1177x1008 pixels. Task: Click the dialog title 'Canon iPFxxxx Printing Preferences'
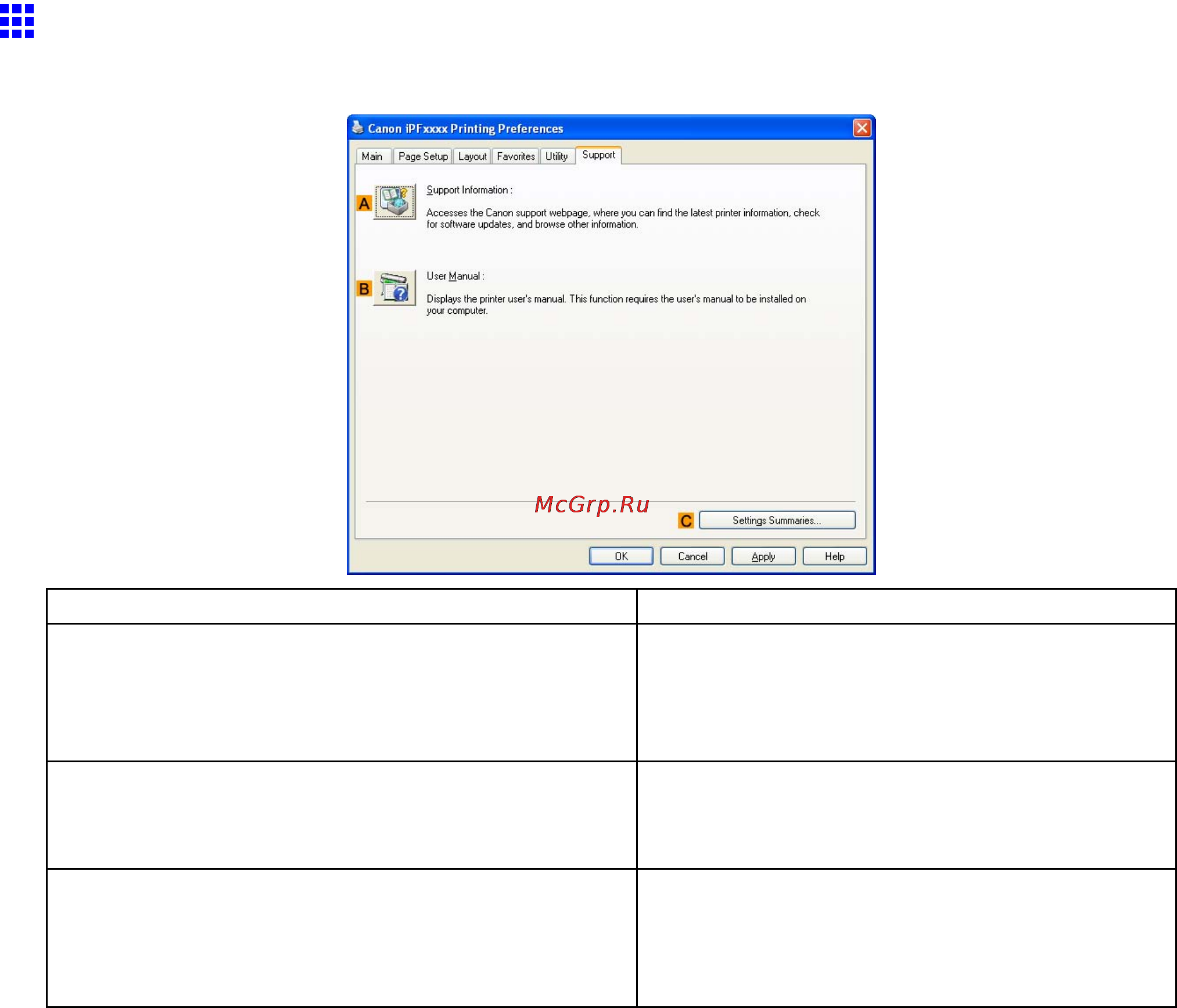(x=465, y=128)
